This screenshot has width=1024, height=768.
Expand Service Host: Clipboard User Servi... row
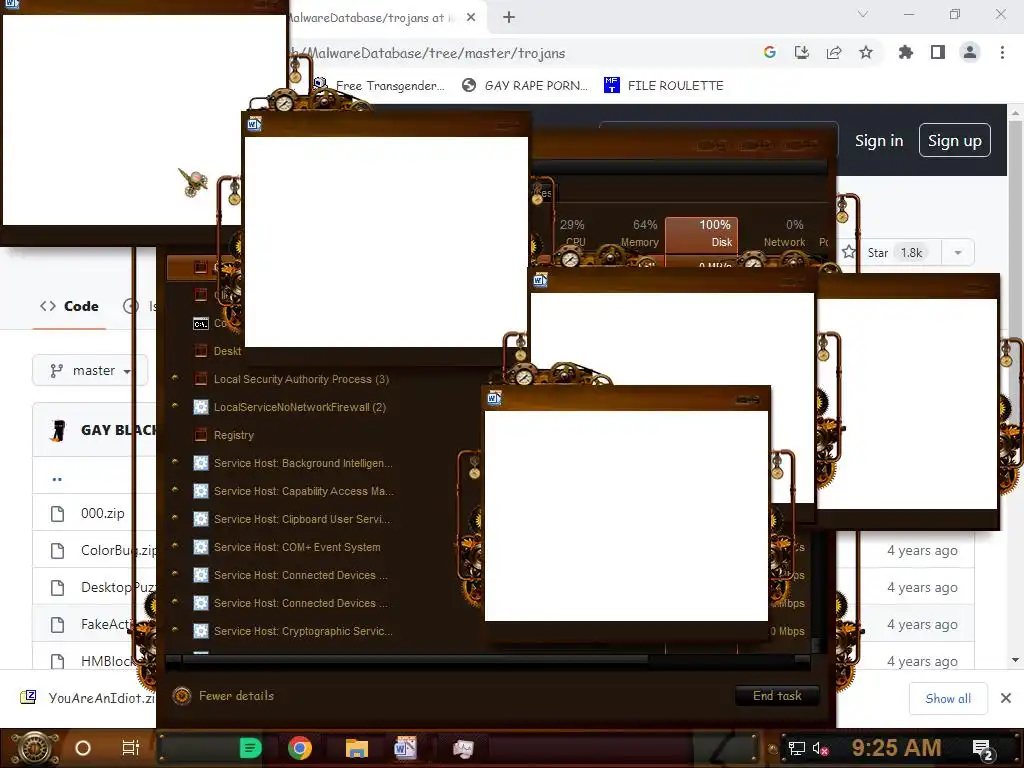[x=174, y=518]
